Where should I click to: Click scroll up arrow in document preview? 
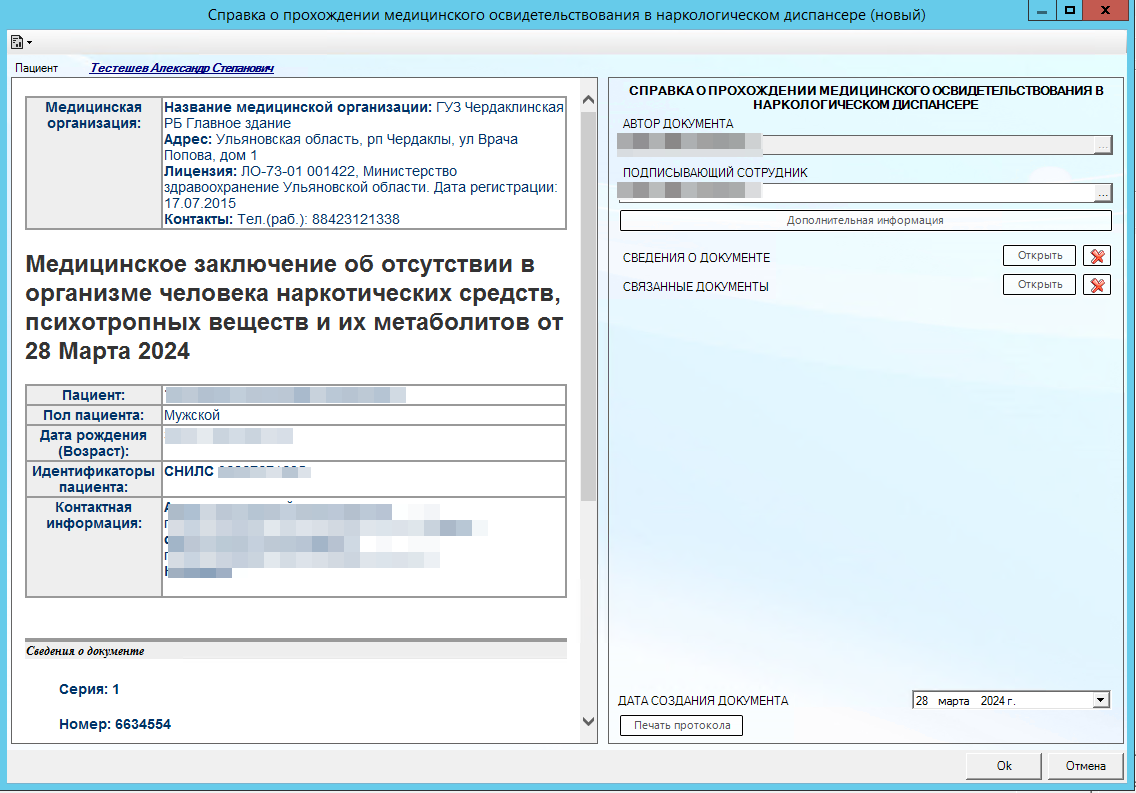click(x=588, y=100)
